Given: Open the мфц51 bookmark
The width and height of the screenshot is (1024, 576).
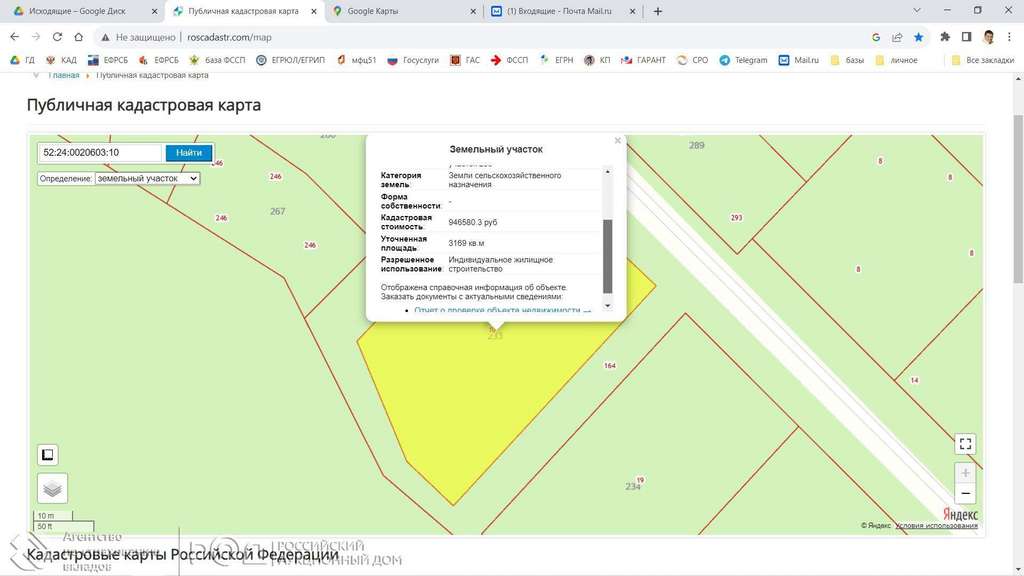Looking at the screenshot, I should pos(357,60).
